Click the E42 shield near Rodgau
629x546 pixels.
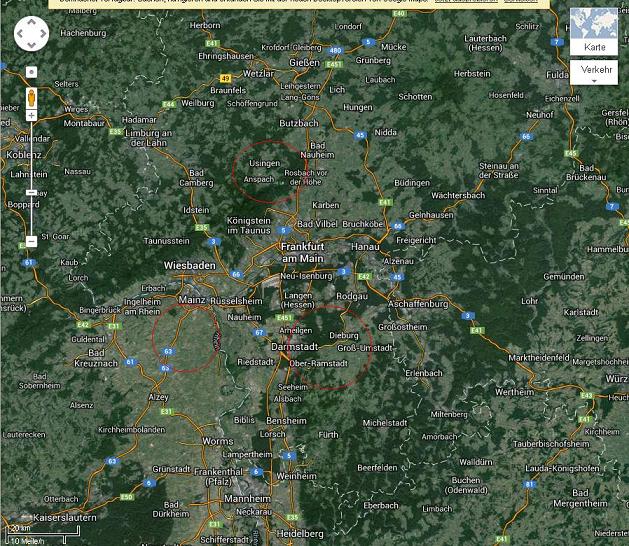(364, 276)
